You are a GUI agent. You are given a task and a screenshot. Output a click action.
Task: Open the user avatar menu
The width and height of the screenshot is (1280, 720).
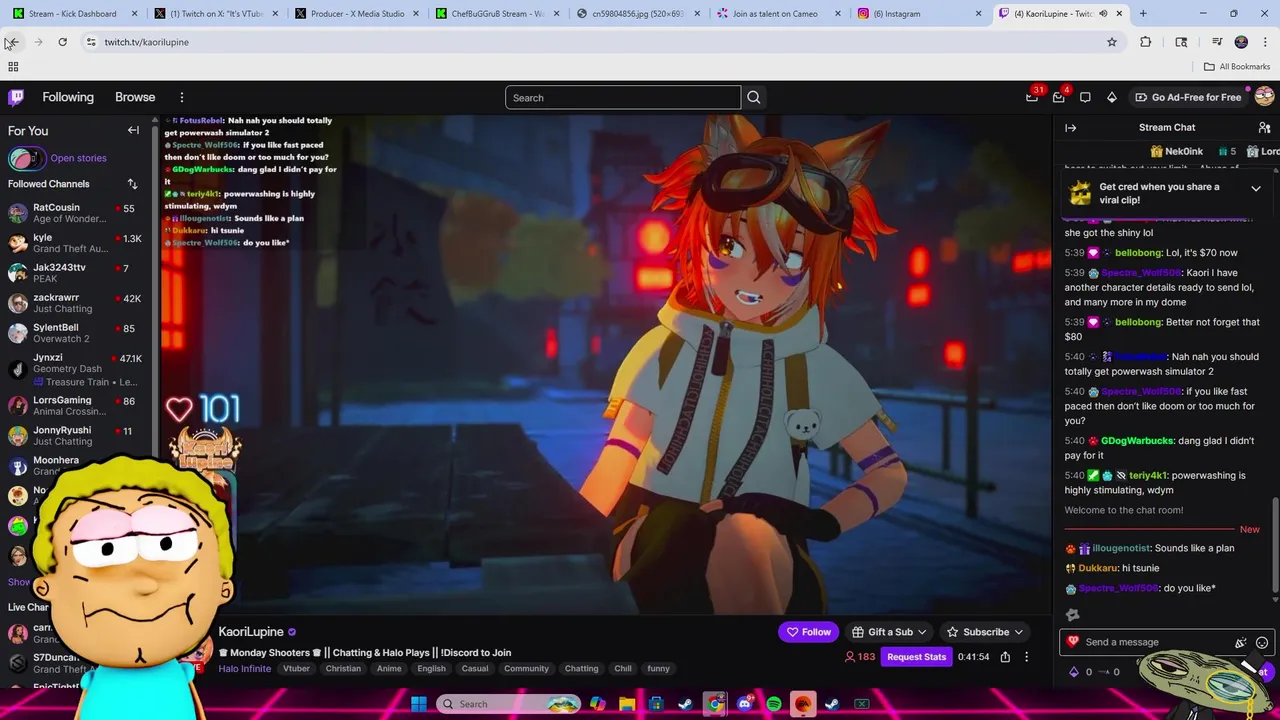coord(1264,97)
